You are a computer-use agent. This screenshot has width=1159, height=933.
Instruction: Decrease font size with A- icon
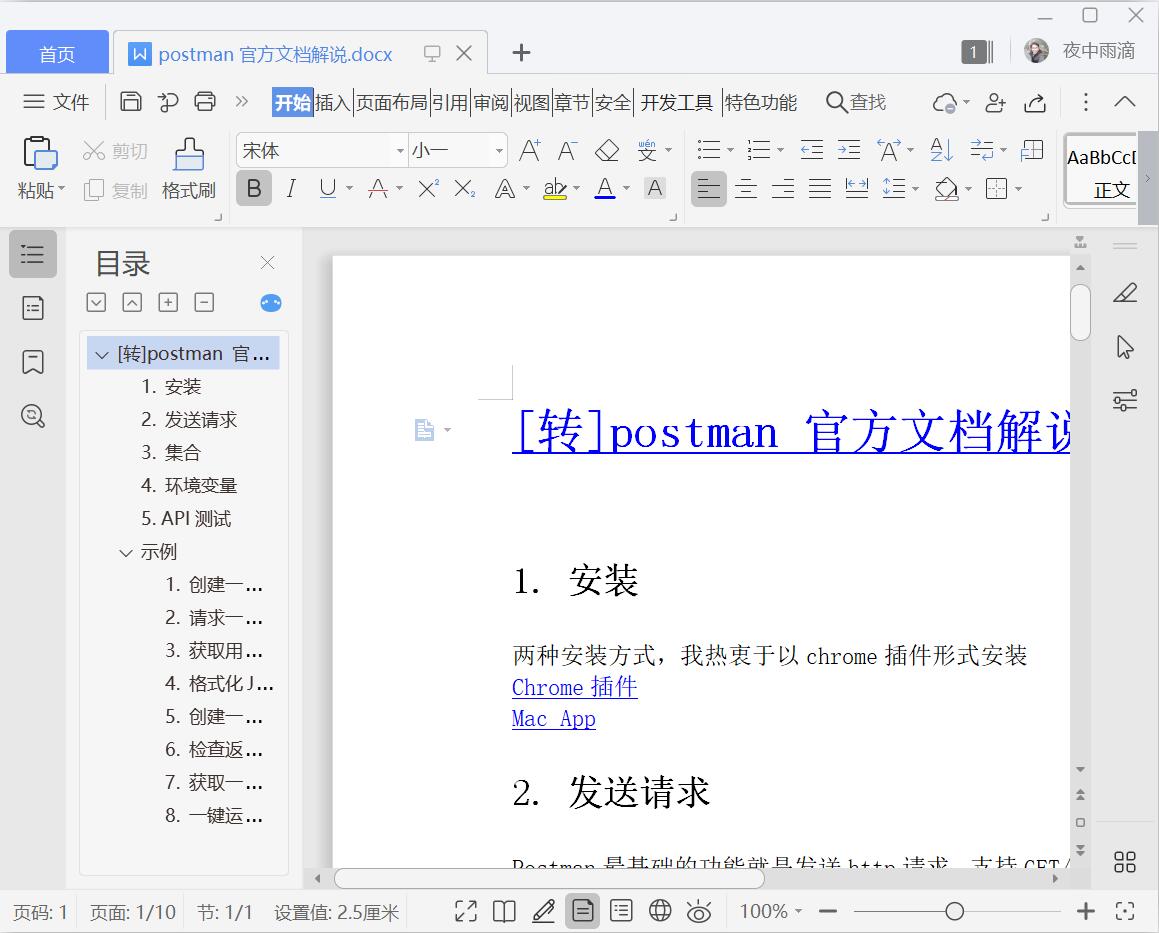tap(567, 150)
